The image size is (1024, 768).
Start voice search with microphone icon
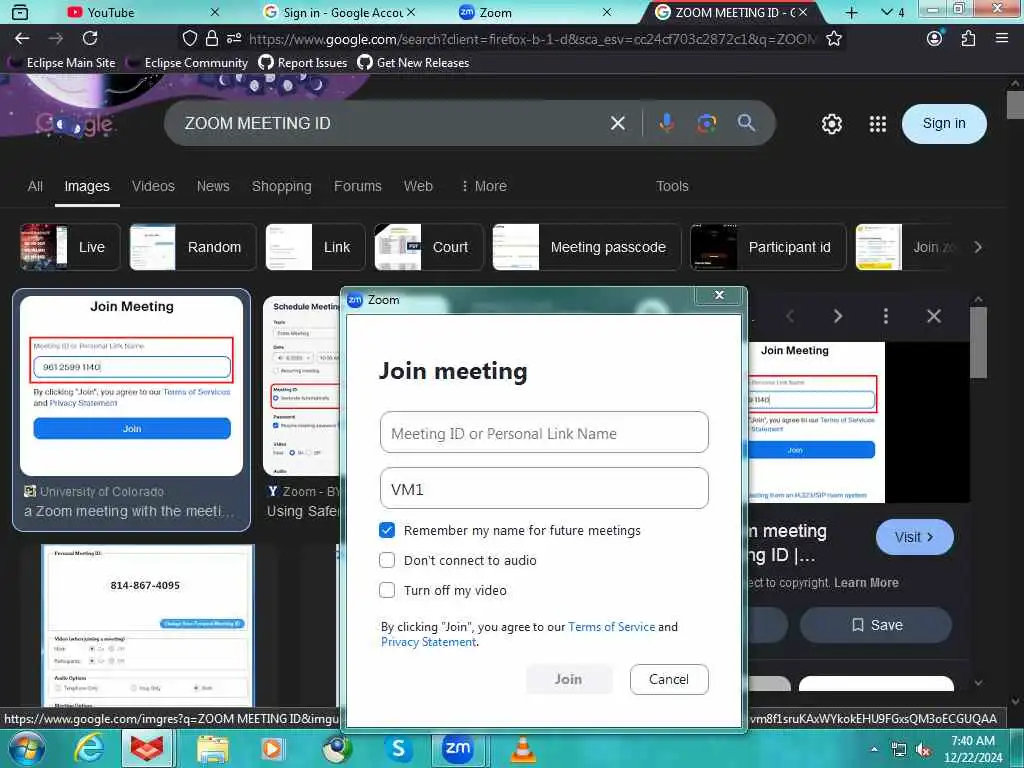[x=666, y=123]
